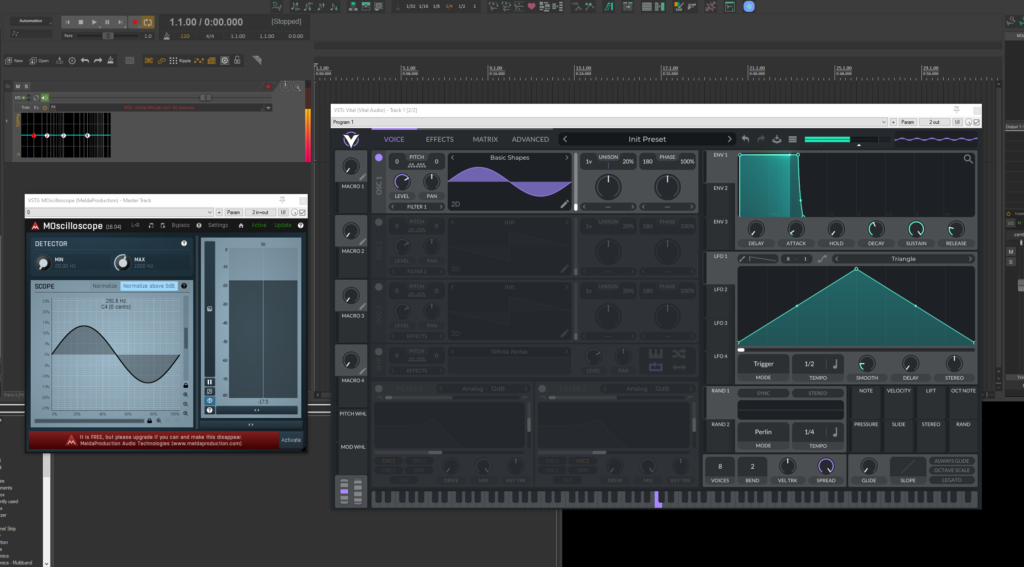Click the ENV 1 SUSTAIN knob
This screenshot has width=1024, height=567.
pyautogui.click(x=916, y=229)
